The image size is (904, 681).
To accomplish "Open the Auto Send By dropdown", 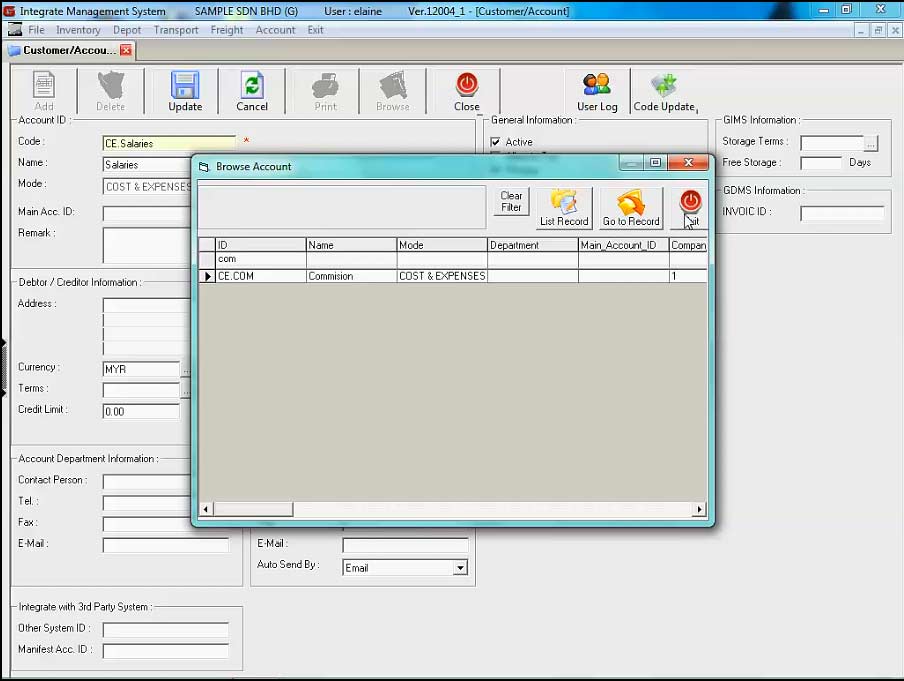I will [458, 567].
